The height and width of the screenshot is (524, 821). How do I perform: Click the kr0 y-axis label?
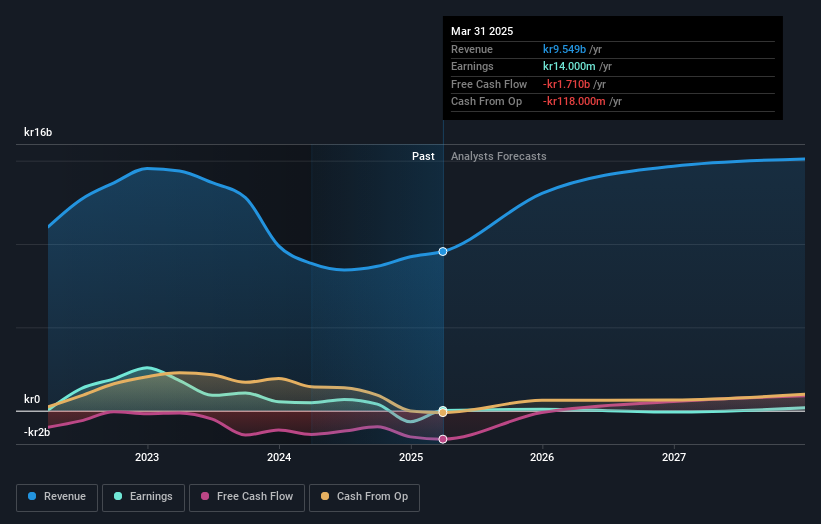(x=32, y=399)
